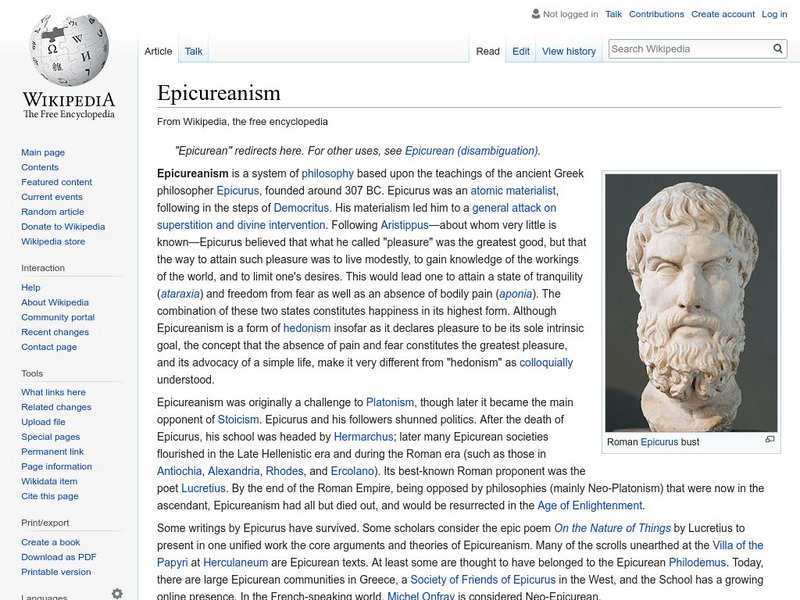Switch to the Article tab
The width and height of the screenshot is (800, 600).
158,51
